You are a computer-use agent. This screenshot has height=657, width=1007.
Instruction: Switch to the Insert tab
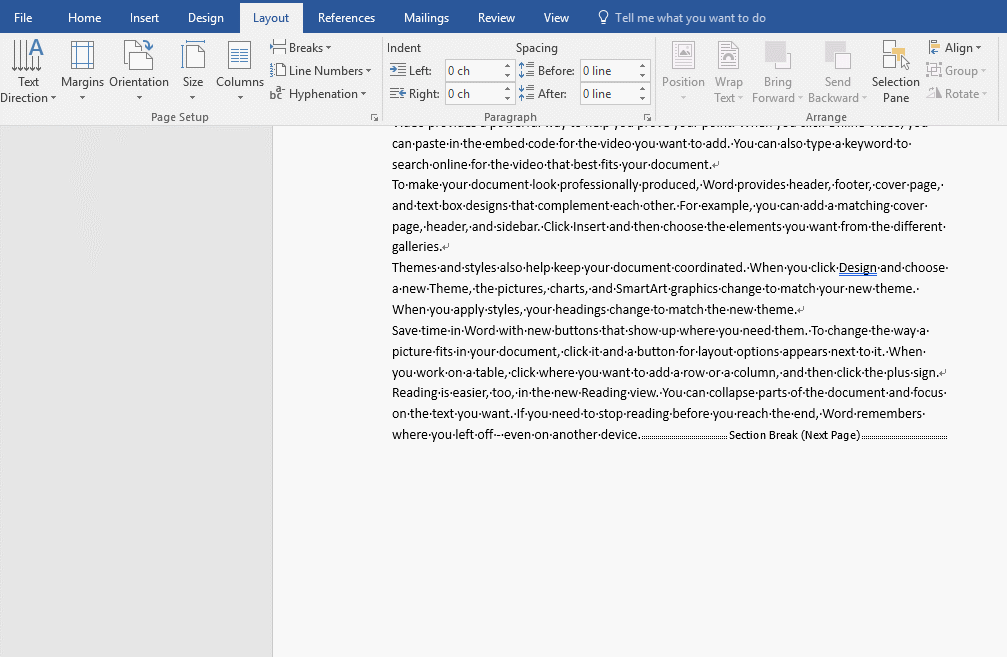(x=144, y=18)
